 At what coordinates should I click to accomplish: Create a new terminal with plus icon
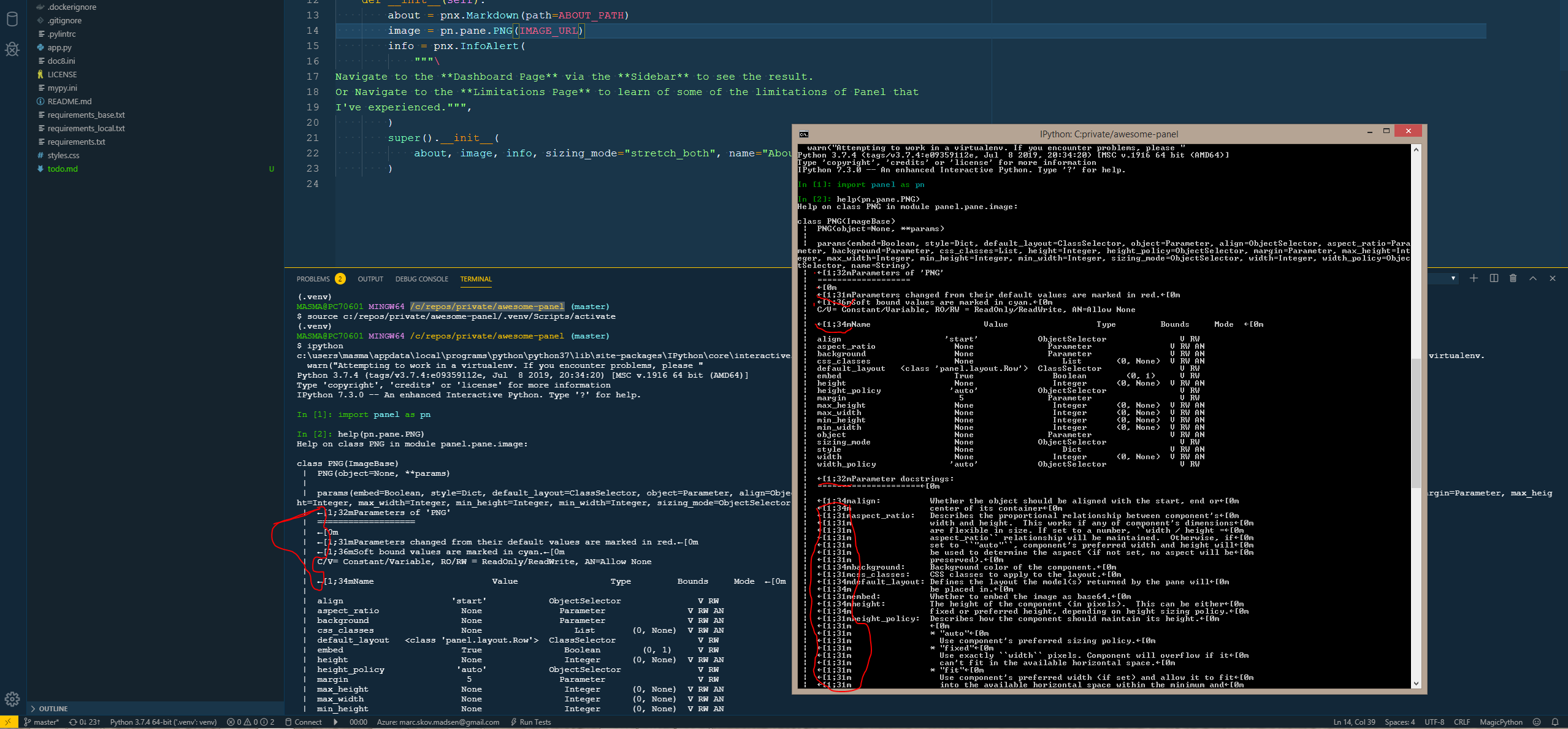pyautogui.click(x=1474, y=278)
